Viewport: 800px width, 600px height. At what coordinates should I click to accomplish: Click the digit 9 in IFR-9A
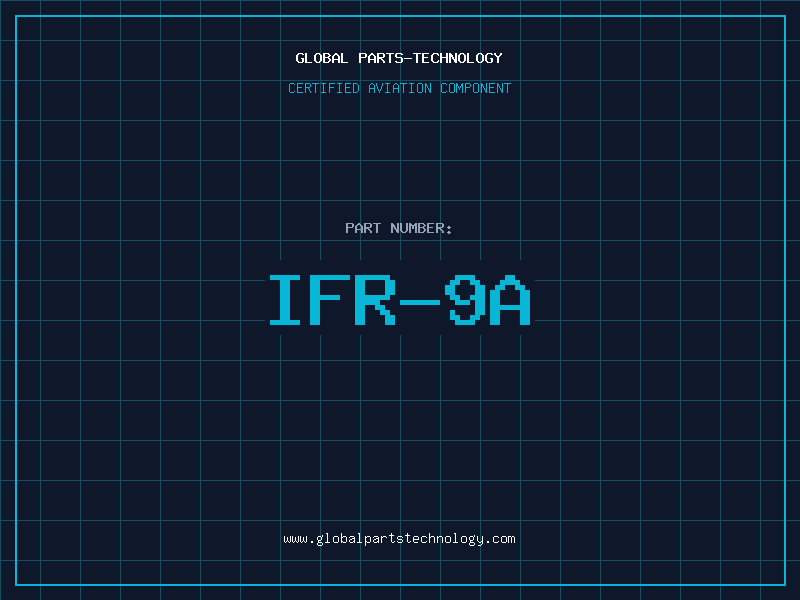point(464,300)
